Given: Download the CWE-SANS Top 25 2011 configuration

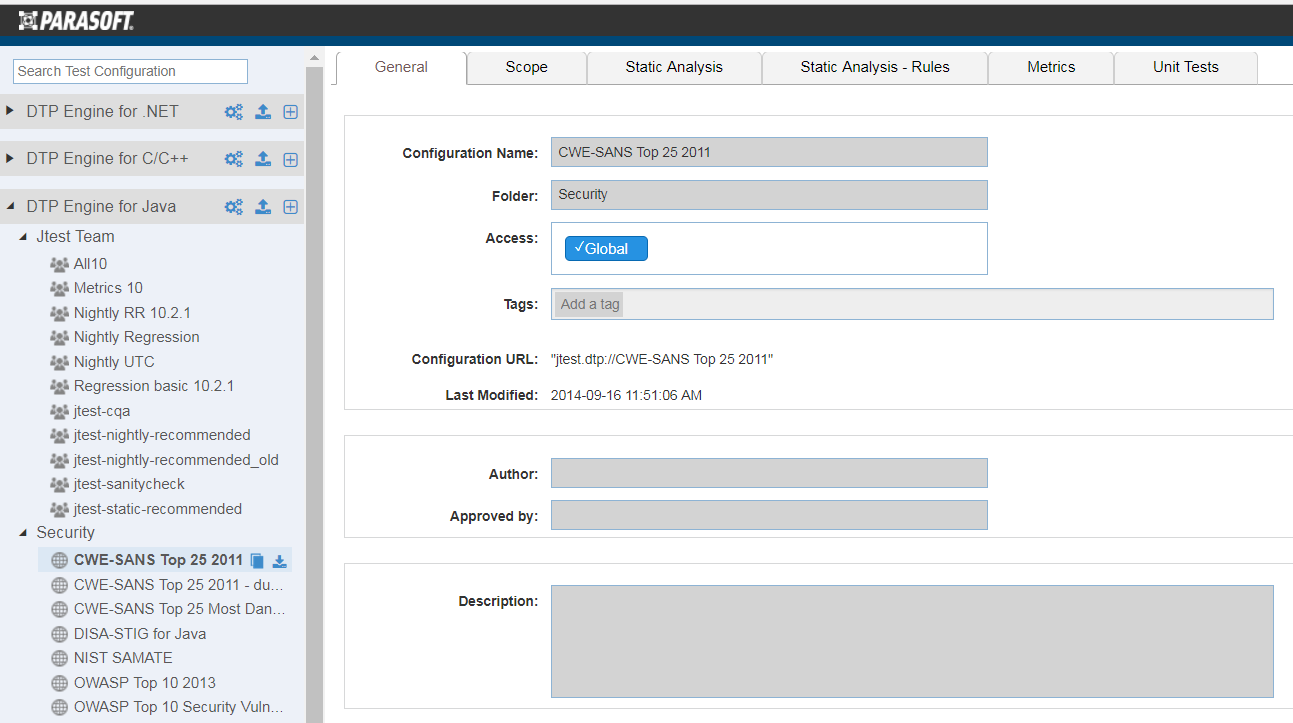Looking at the screenshot, I should [x=280, y=561].
